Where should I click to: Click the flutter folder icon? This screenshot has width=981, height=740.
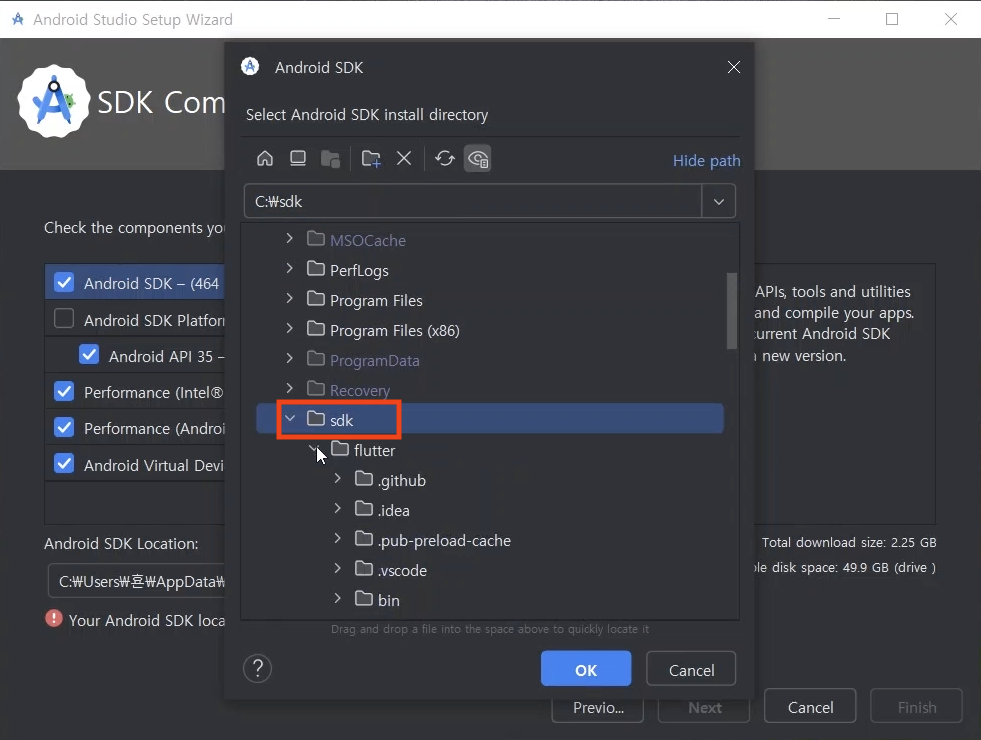340,449
